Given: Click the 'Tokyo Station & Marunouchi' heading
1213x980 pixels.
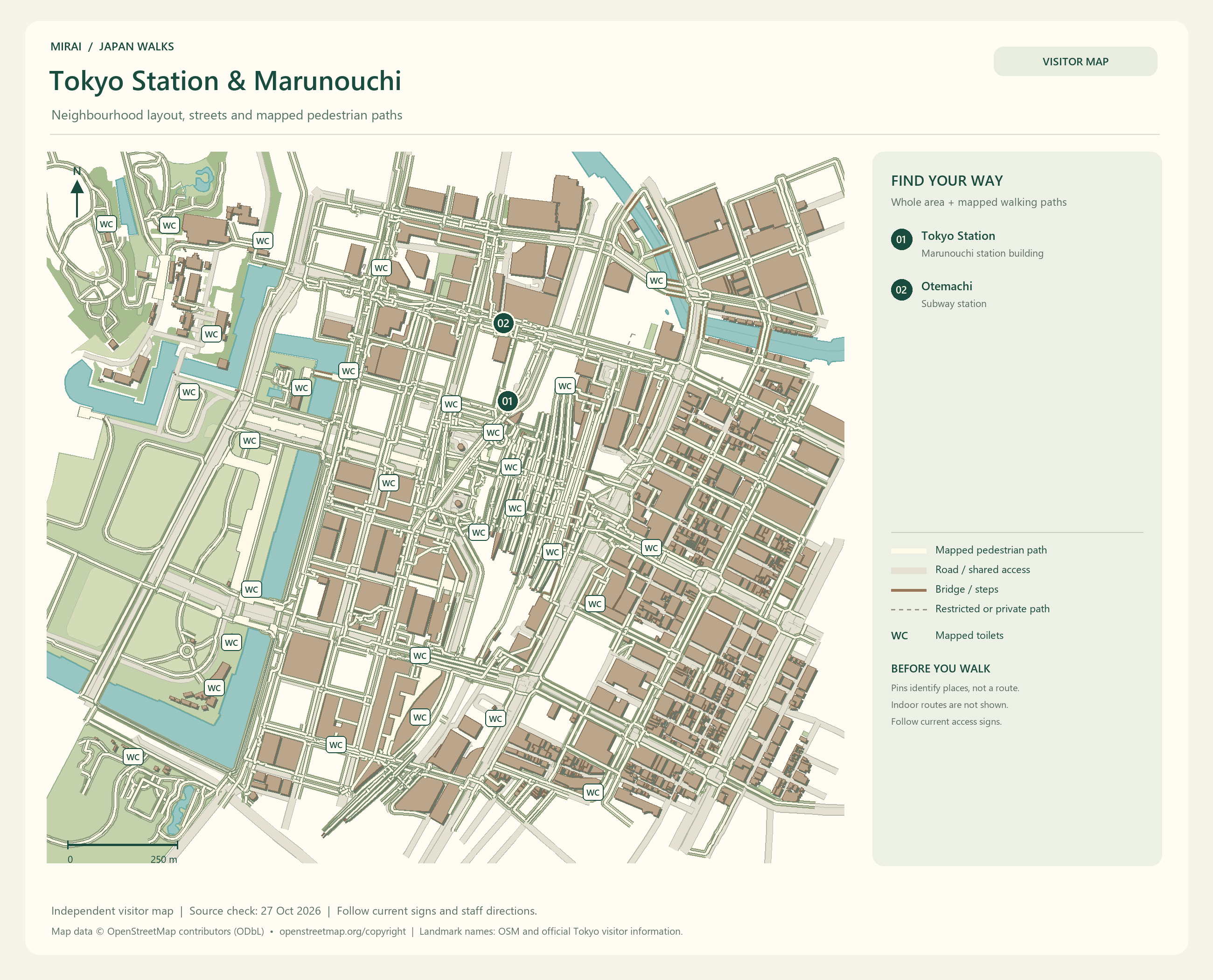Looking at the screenshot, I should pyautogui.click(x=225, y=81).
